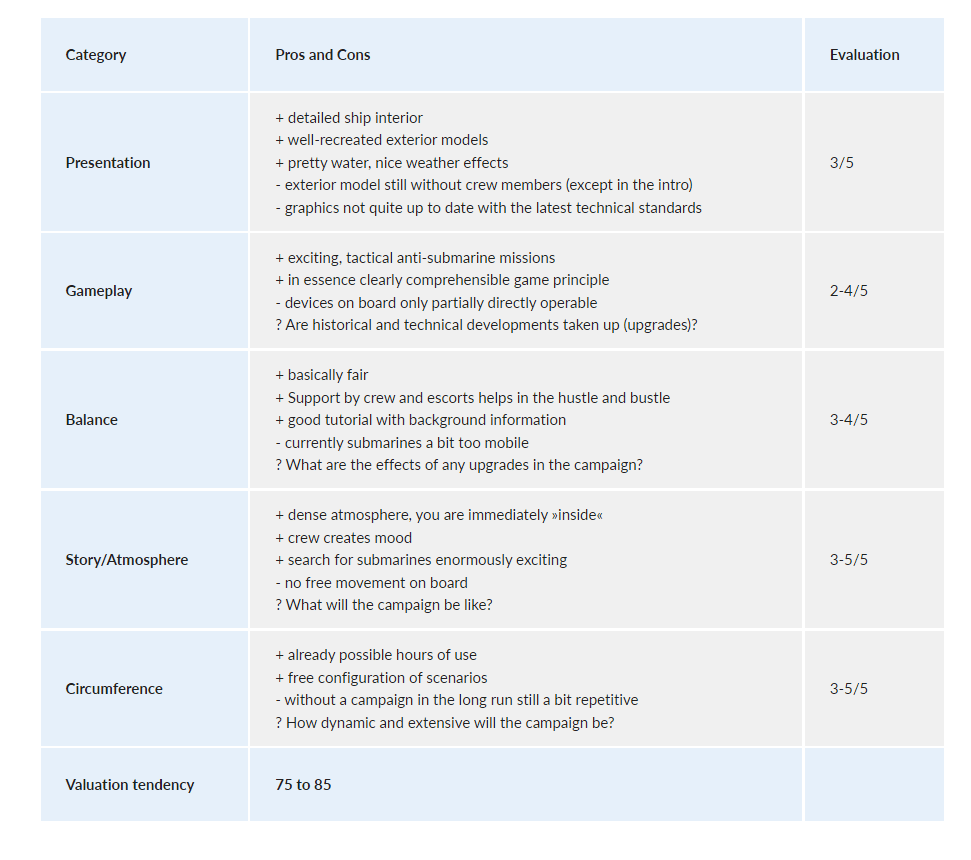Click the Story/Atmosphere row label

tap(127, 560)
